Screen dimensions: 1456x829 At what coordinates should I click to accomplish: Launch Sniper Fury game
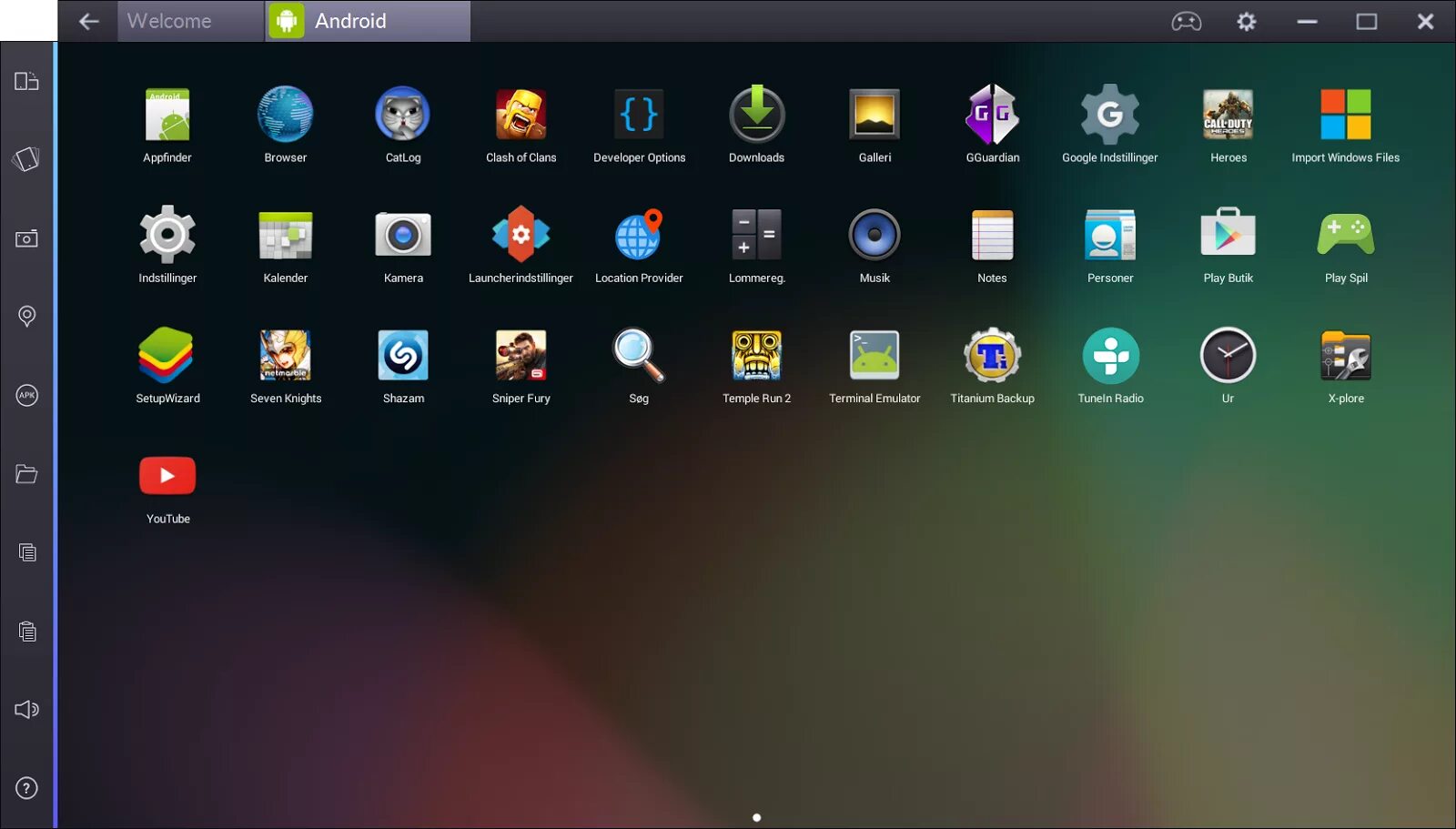521,355
